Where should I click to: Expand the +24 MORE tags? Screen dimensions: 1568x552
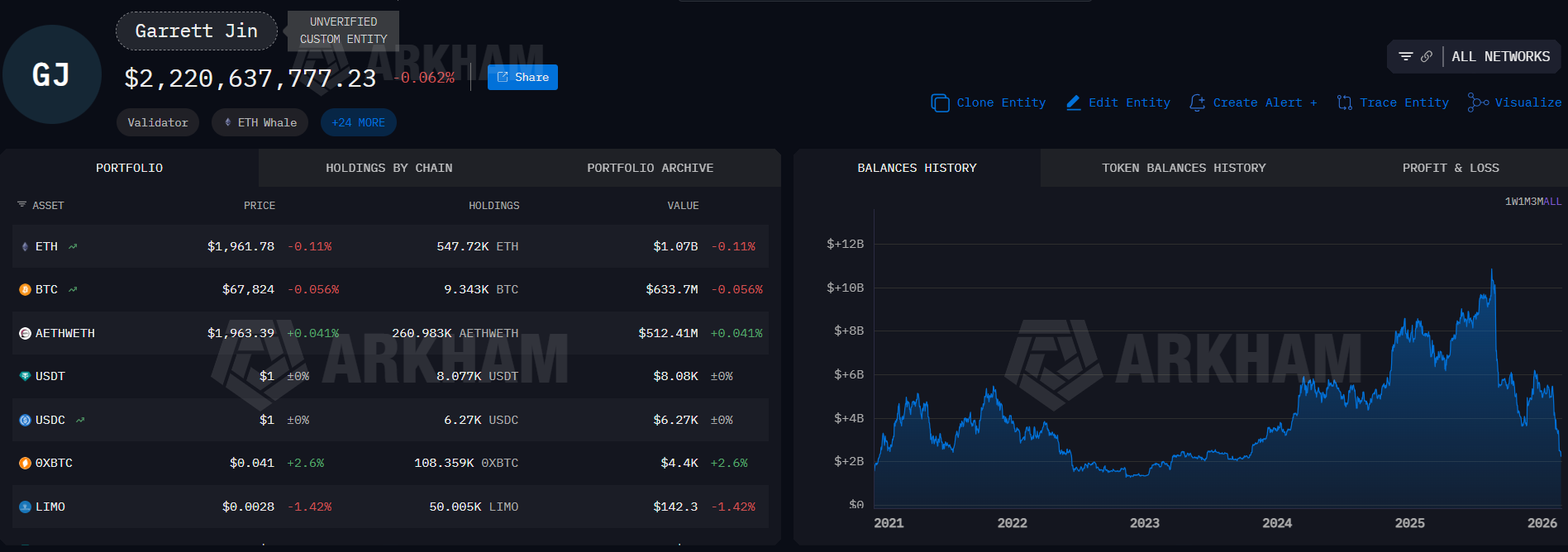point(358,122)
